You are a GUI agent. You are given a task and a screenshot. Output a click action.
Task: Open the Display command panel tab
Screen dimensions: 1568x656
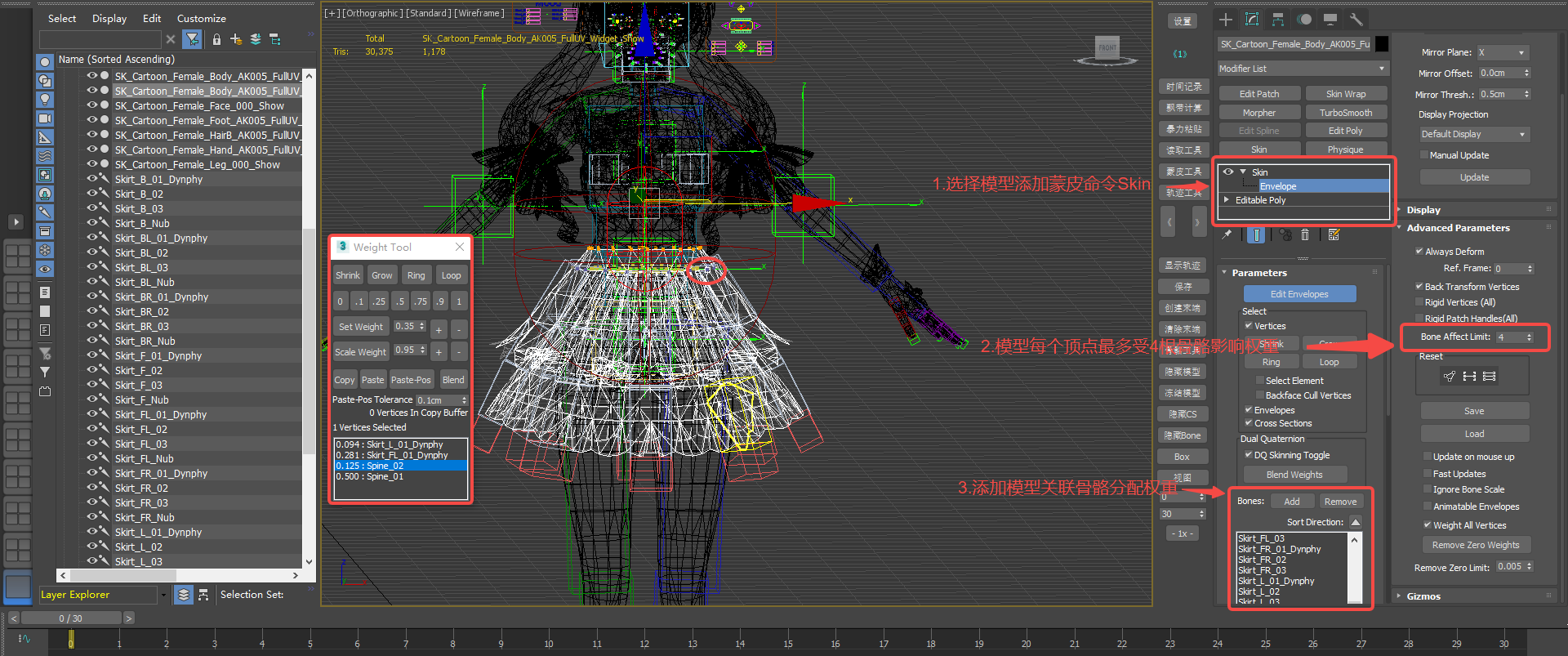tap(1330, 20)
